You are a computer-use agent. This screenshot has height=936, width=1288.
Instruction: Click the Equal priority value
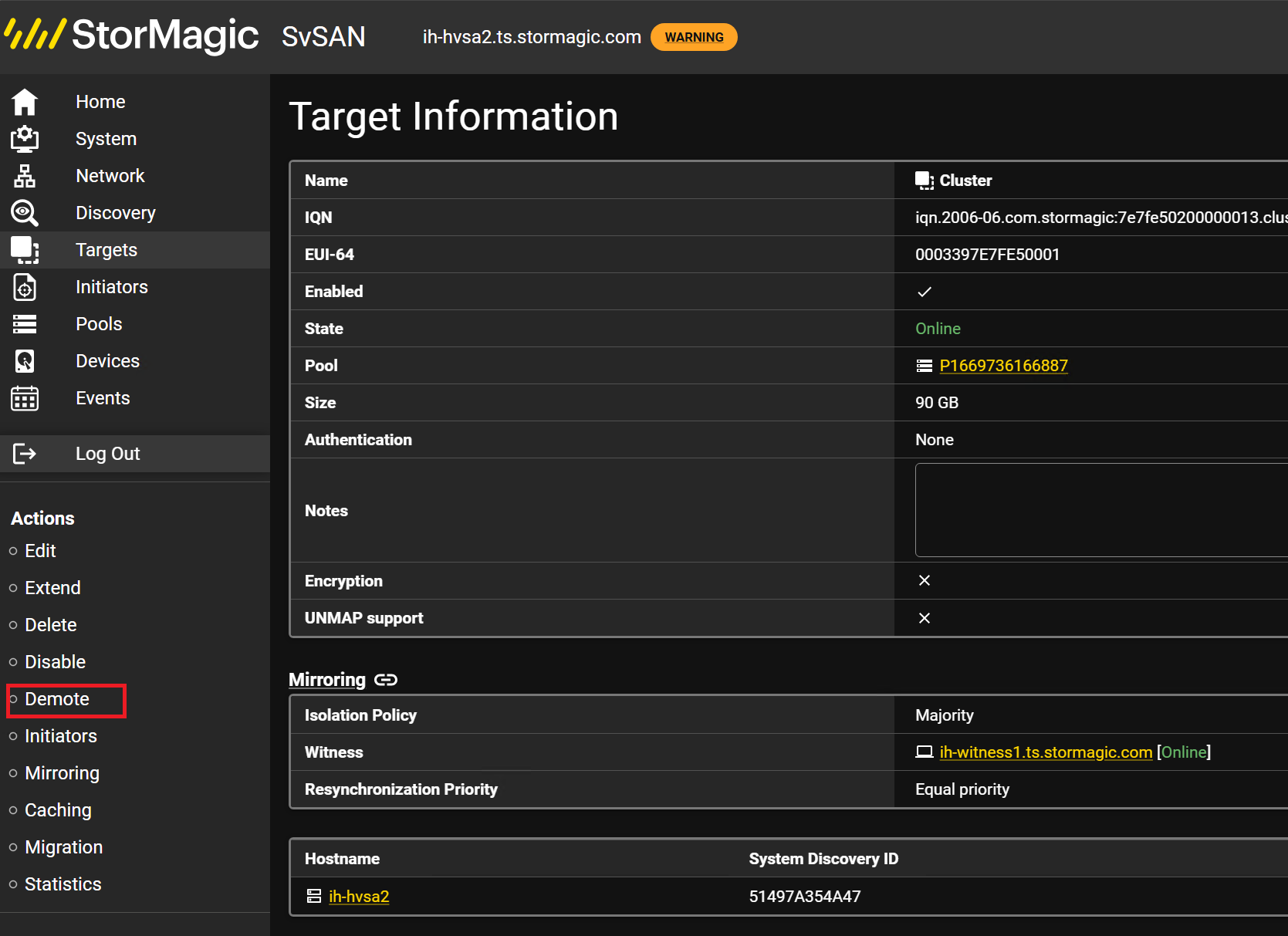pyautogui.click(x=962, y=789)
